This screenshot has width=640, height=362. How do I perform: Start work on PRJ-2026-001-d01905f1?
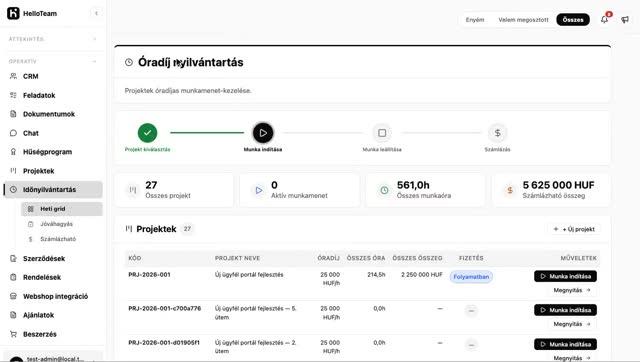pos(565,344)
